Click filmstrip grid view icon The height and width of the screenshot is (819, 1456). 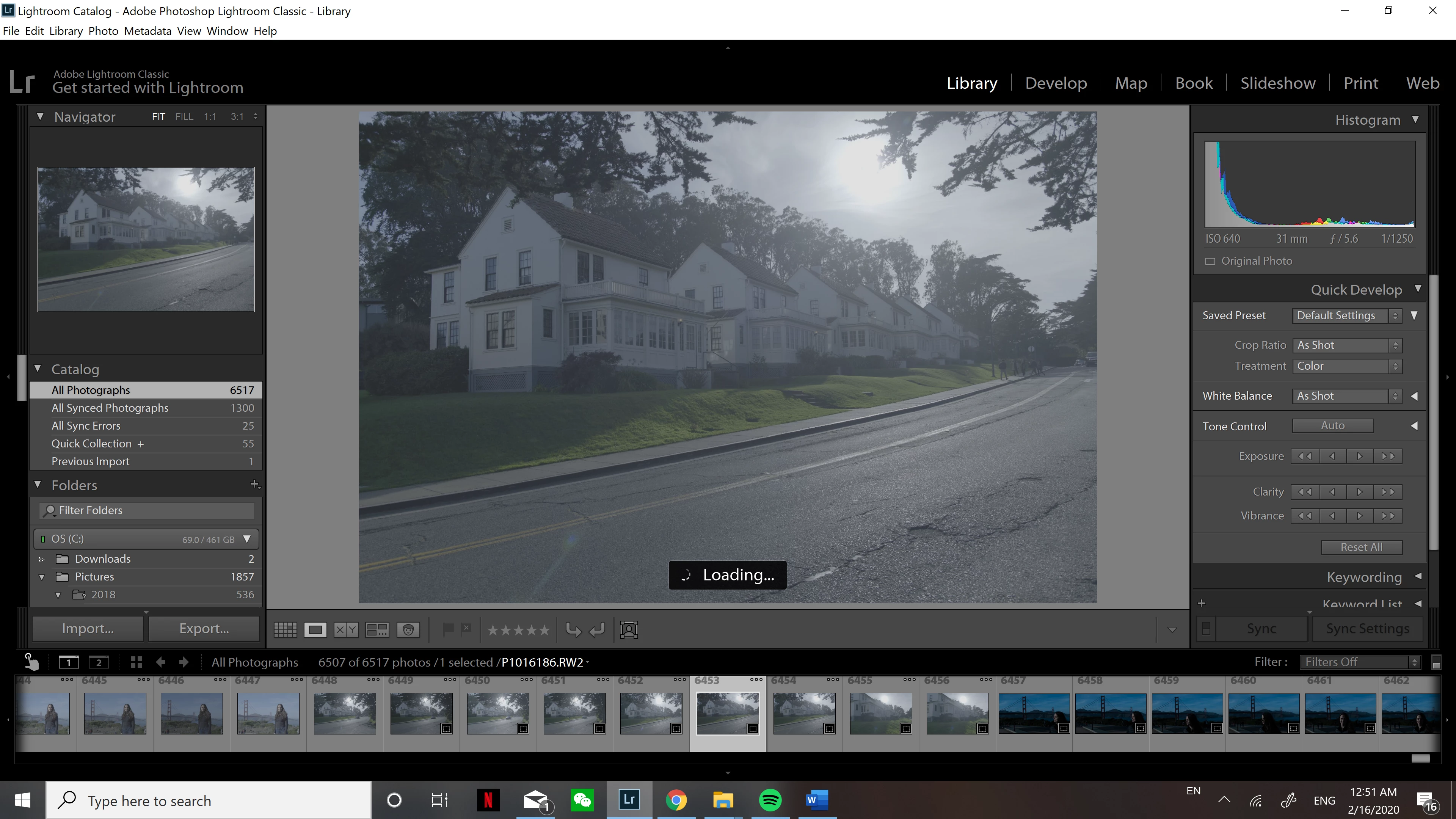136,662
